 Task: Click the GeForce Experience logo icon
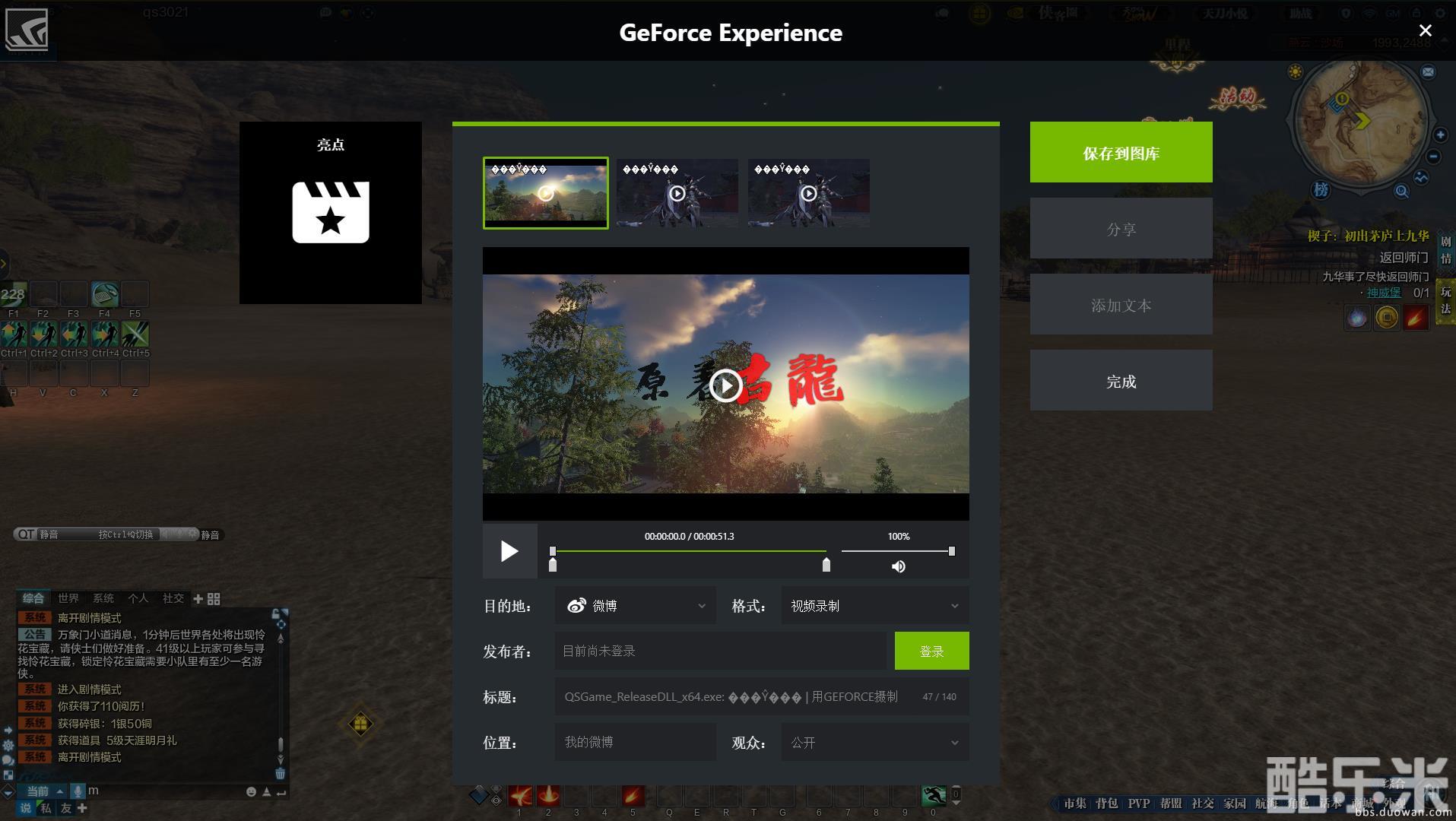[x=27, y=30]
